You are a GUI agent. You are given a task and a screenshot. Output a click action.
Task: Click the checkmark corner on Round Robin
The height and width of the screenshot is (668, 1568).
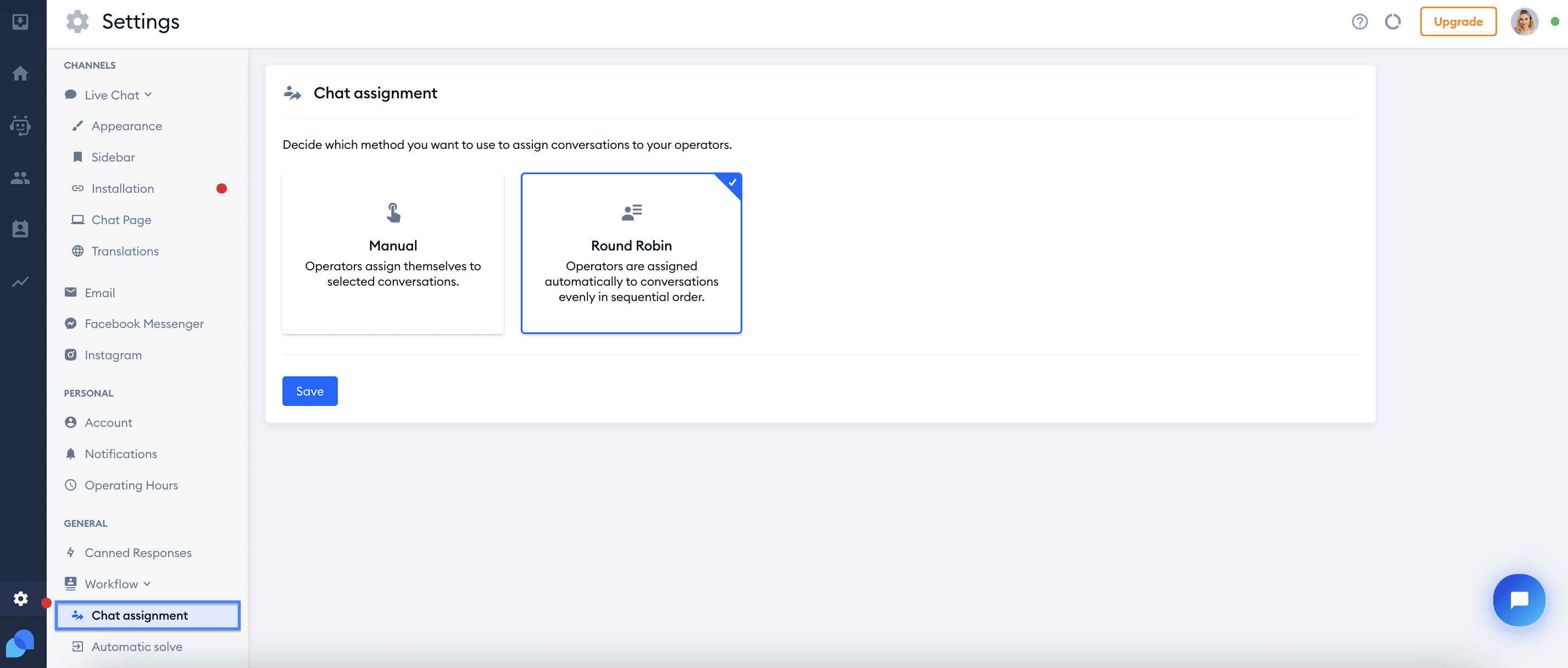(x=732, y=182)
